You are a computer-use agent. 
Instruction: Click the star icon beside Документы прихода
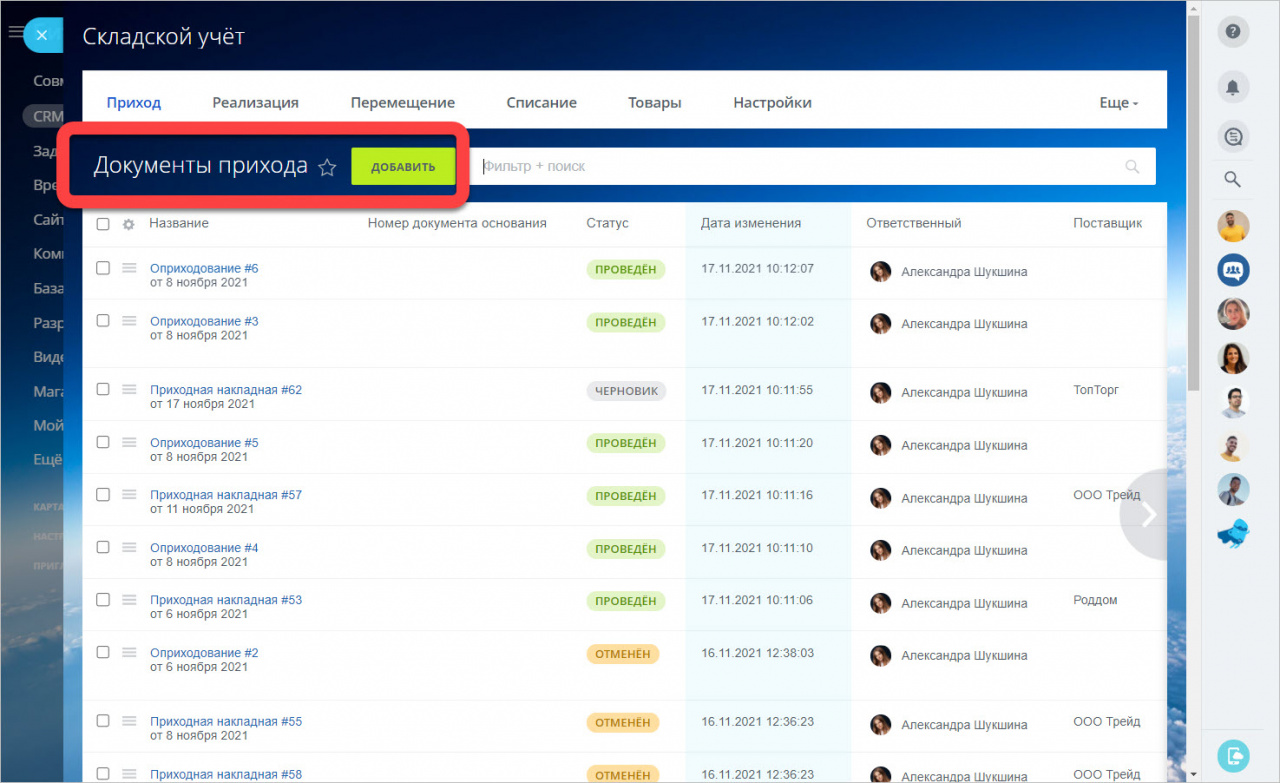(x=327, y=168)
